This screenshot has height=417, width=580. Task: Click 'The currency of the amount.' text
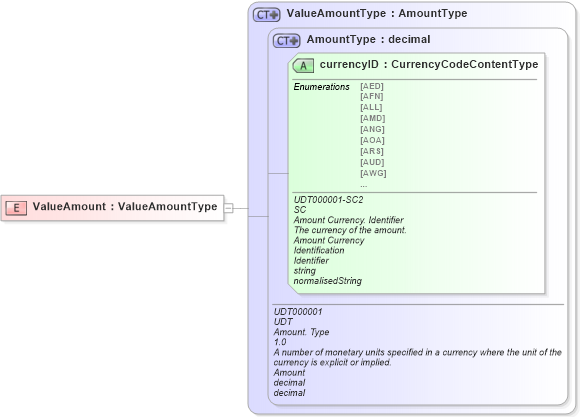click(350, 230)
